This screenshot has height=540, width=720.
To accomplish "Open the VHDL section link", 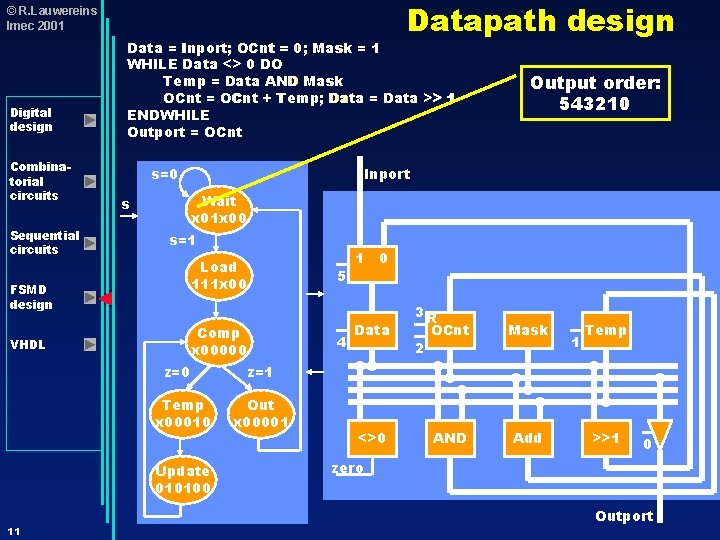I will [28, 344].
